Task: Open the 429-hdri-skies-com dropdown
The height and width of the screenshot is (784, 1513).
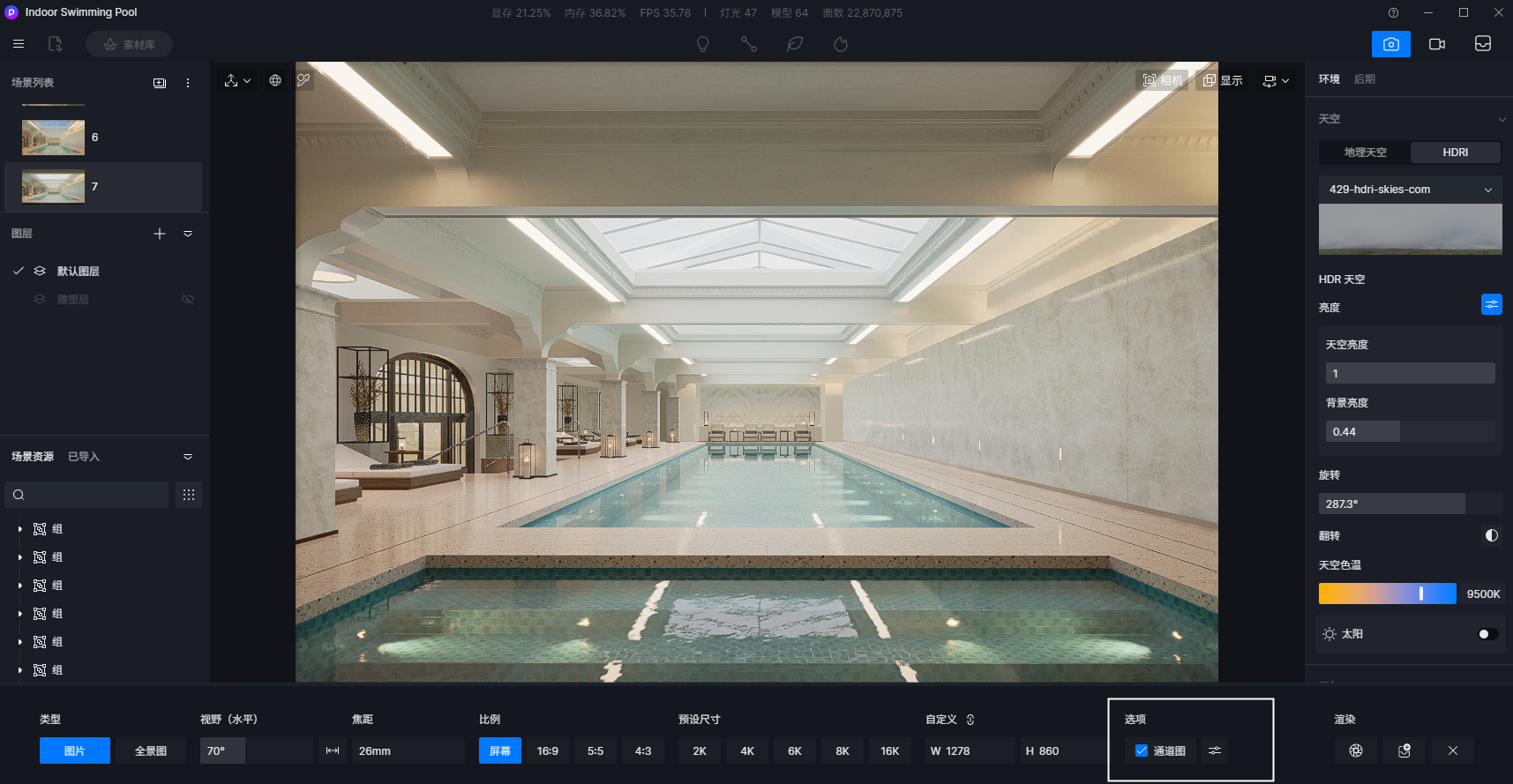Action: [x=1411, y=190]
